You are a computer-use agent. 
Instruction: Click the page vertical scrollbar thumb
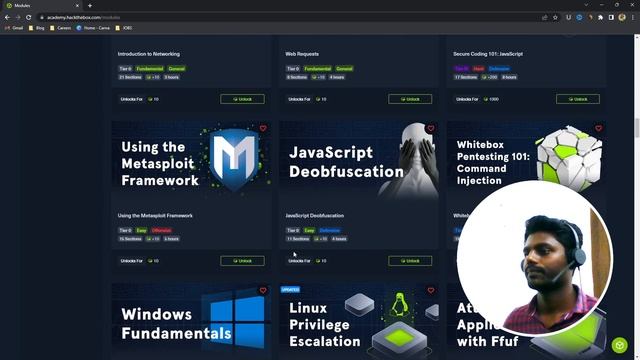(636, 128)
